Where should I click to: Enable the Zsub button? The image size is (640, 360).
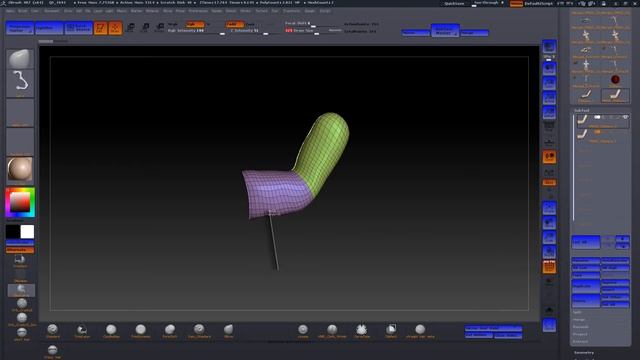(250, 24)
